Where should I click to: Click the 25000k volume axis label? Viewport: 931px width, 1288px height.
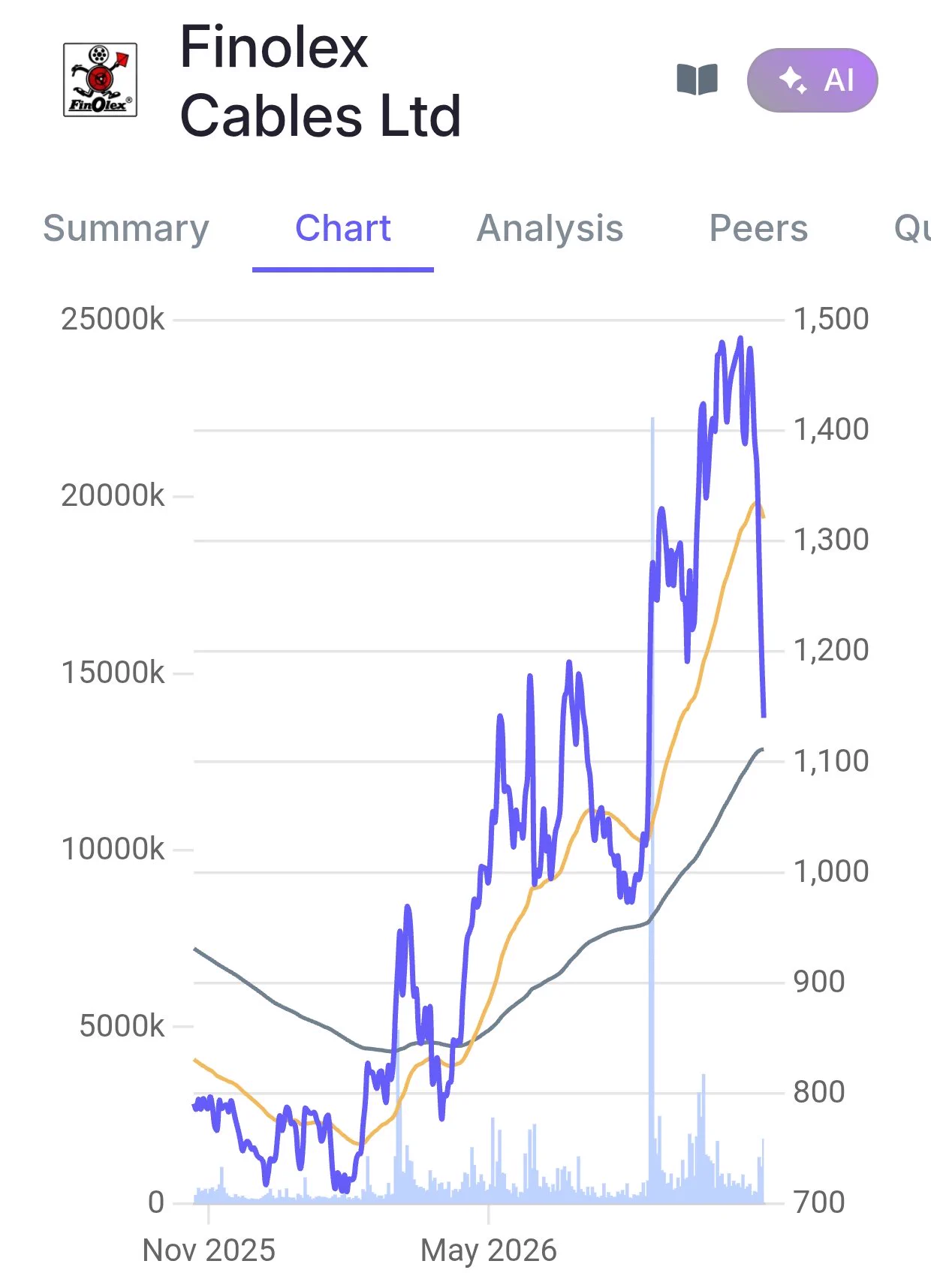113,319
